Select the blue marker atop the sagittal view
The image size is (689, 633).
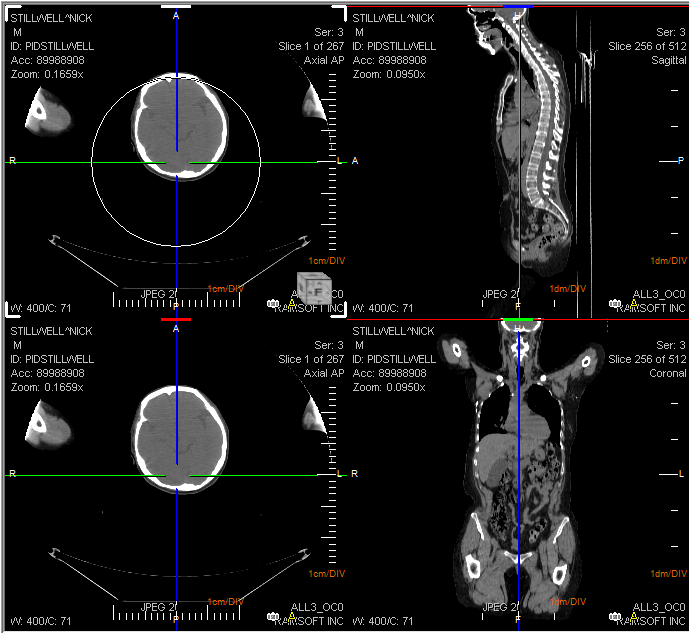coord(517,7)
